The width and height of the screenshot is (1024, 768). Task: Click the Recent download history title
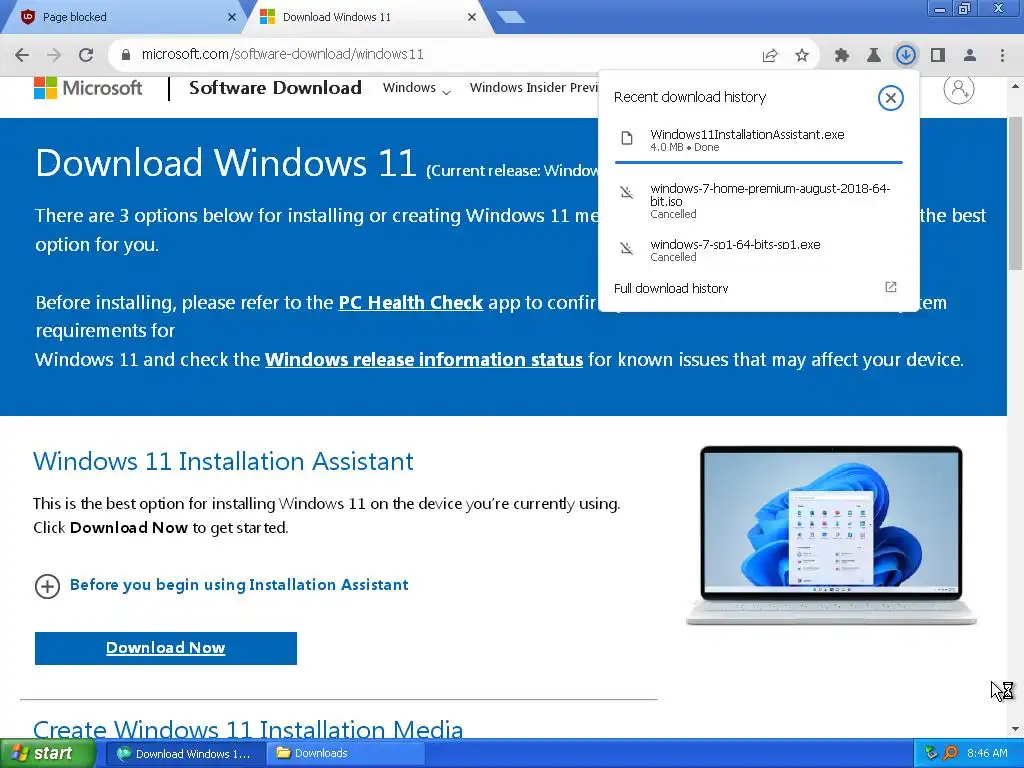point(690,97)
